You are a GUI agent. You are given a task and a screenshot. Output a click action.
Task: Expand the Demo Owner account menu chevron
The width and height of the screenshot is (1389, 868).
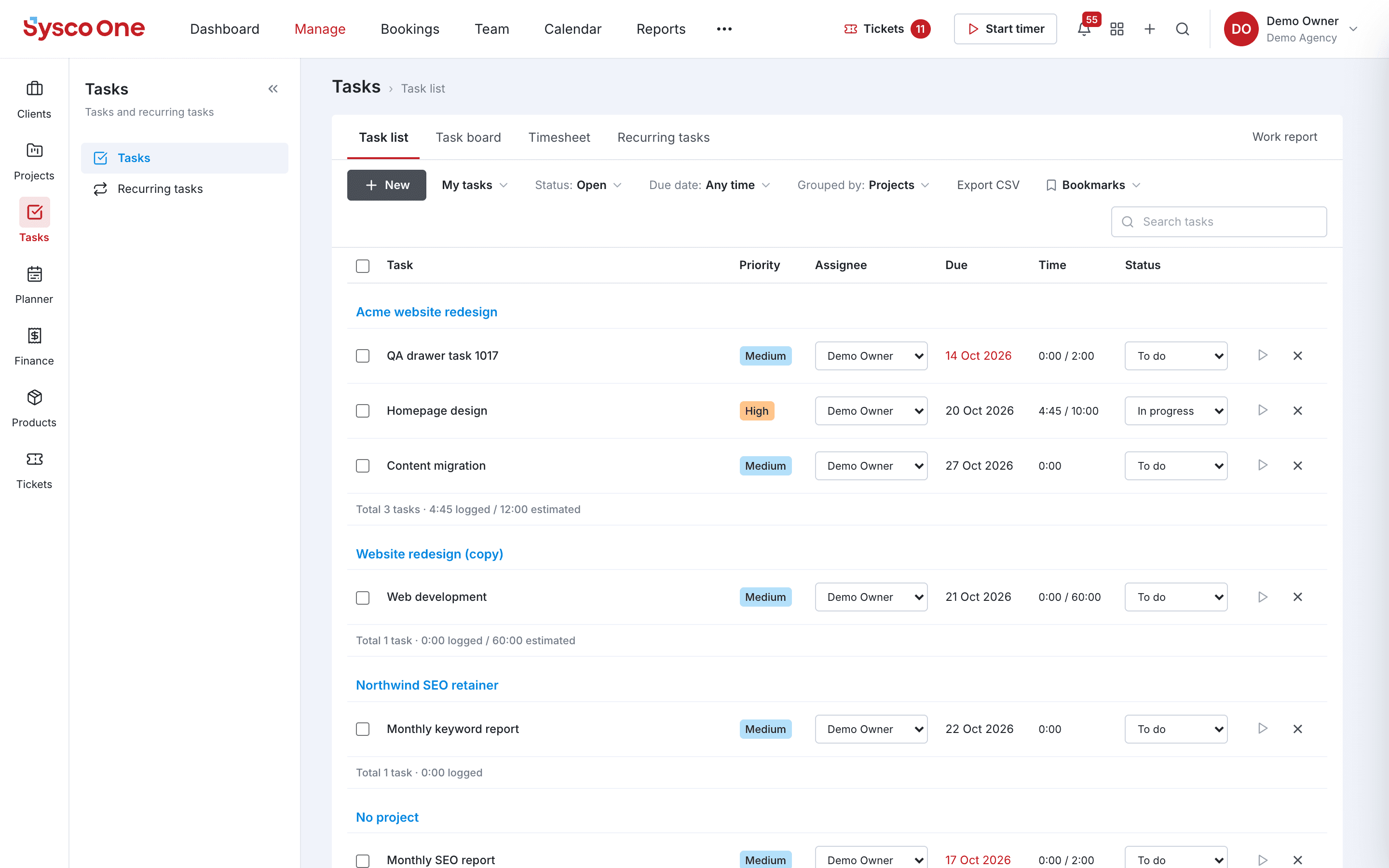(x=1353, y=29)
